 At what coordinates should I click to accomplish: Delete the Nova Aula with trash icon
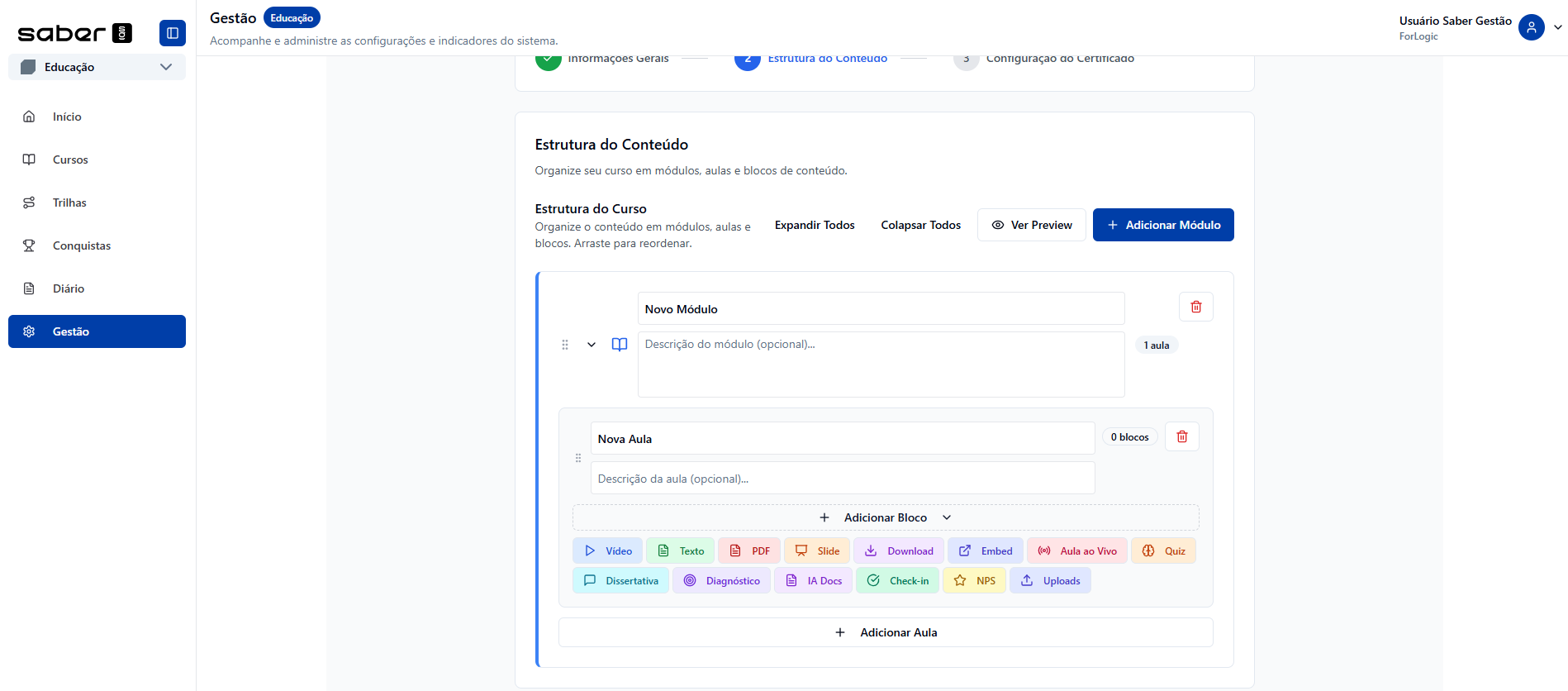(1181, 436)
